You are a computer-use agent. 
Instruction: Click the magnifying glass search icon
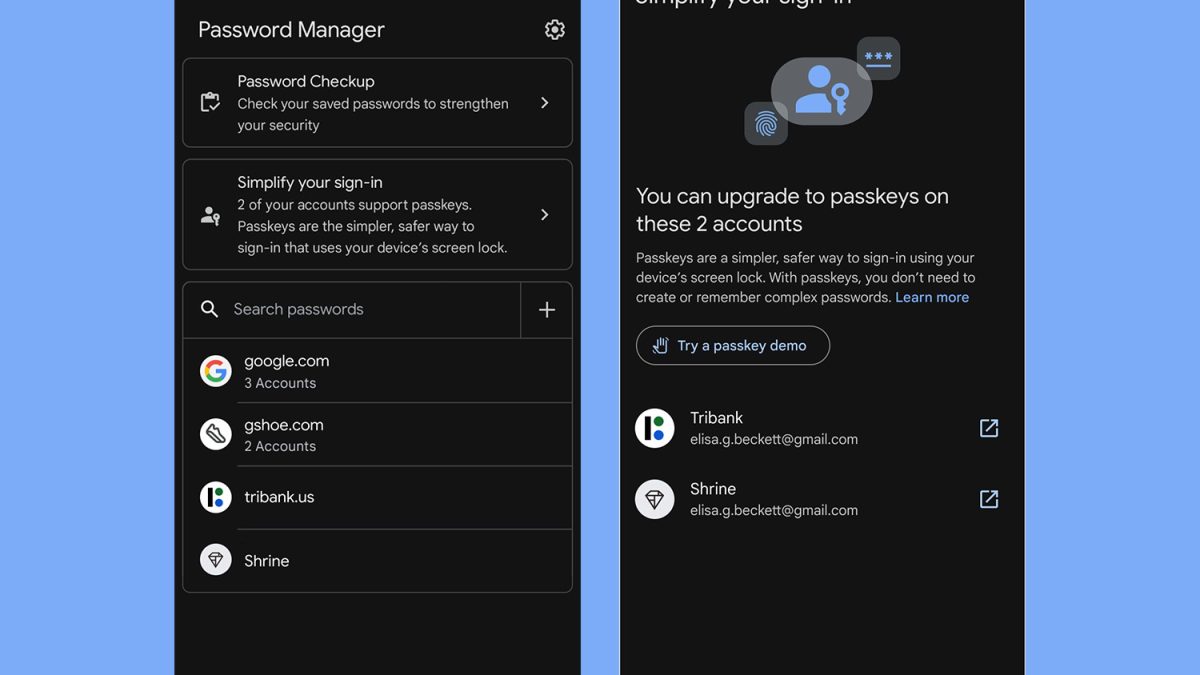tap(209, 310)
